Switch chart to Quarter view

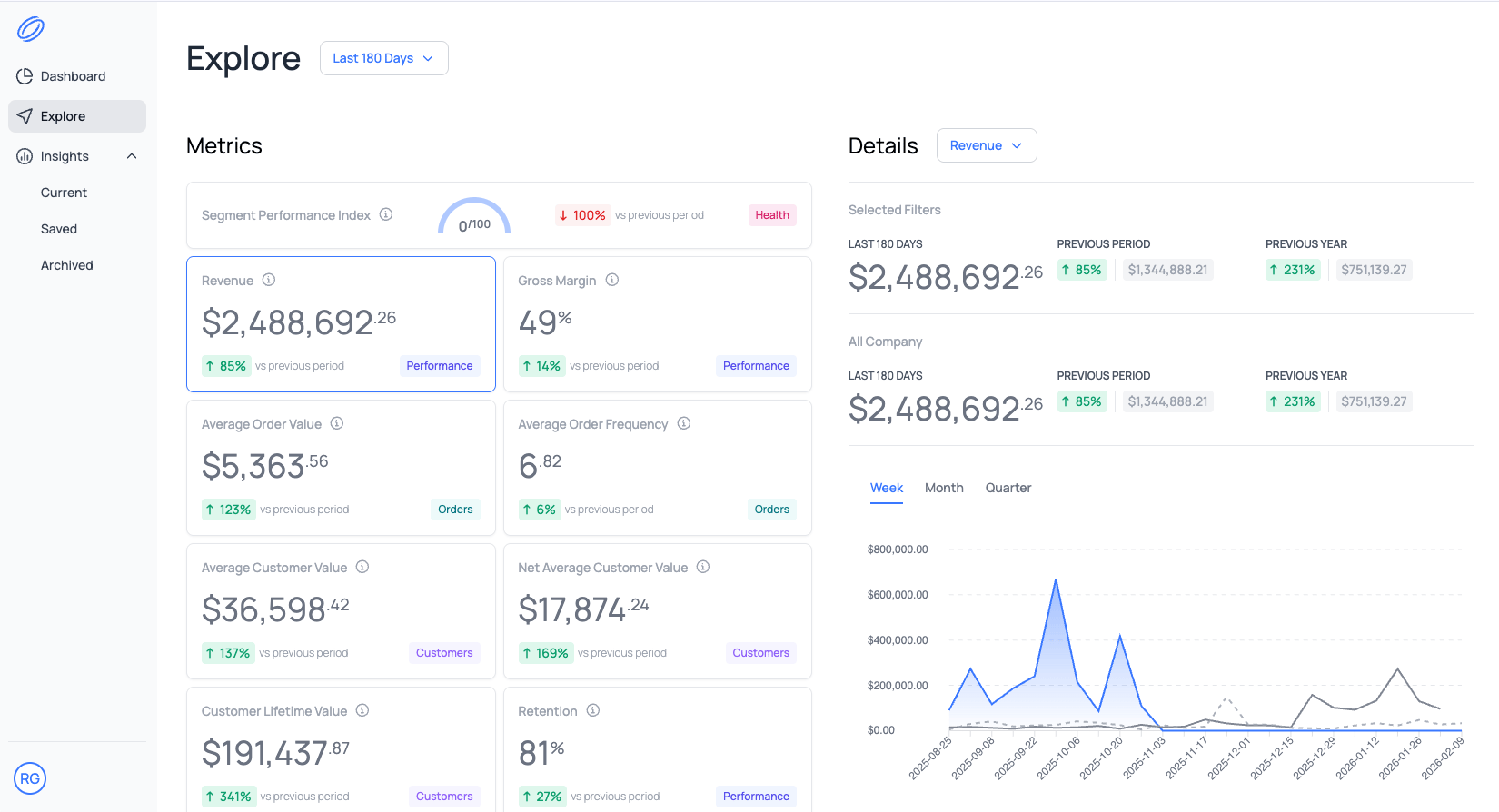pyautogui.click(x=1008, y=488)
